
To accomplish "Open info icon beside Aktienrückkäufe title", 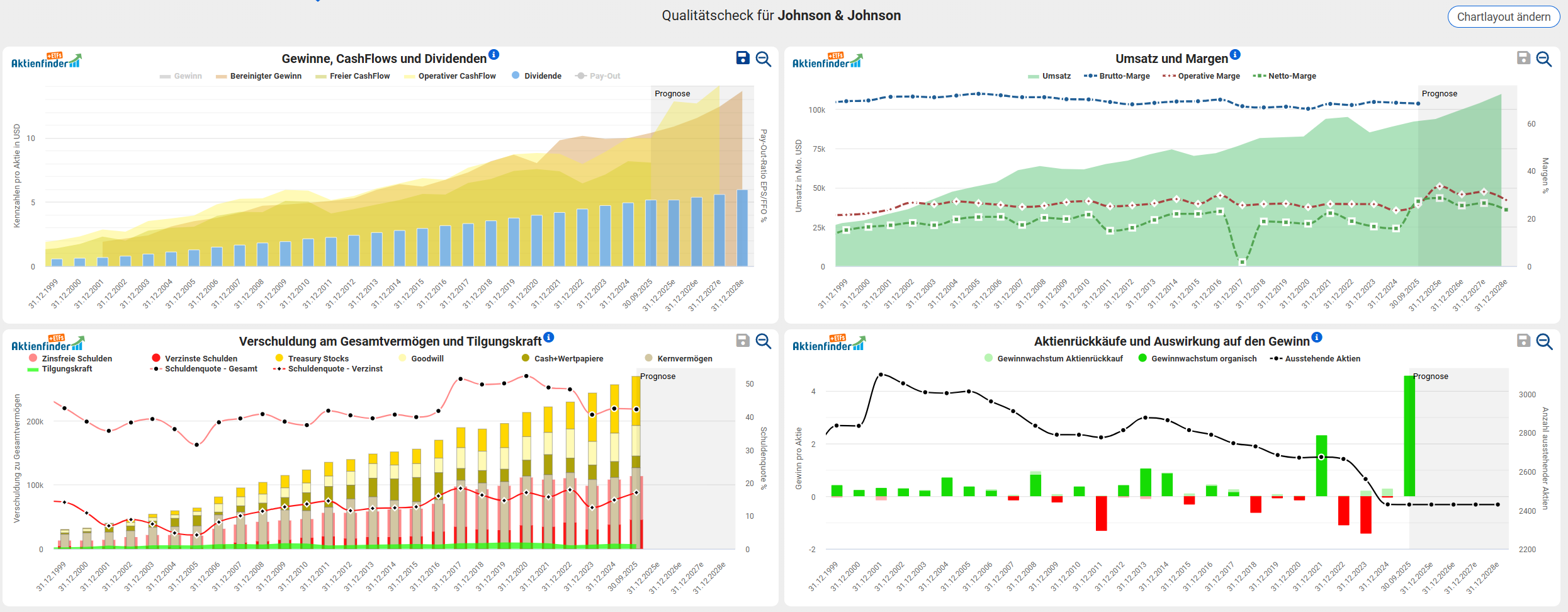I will pos(1317,337).
